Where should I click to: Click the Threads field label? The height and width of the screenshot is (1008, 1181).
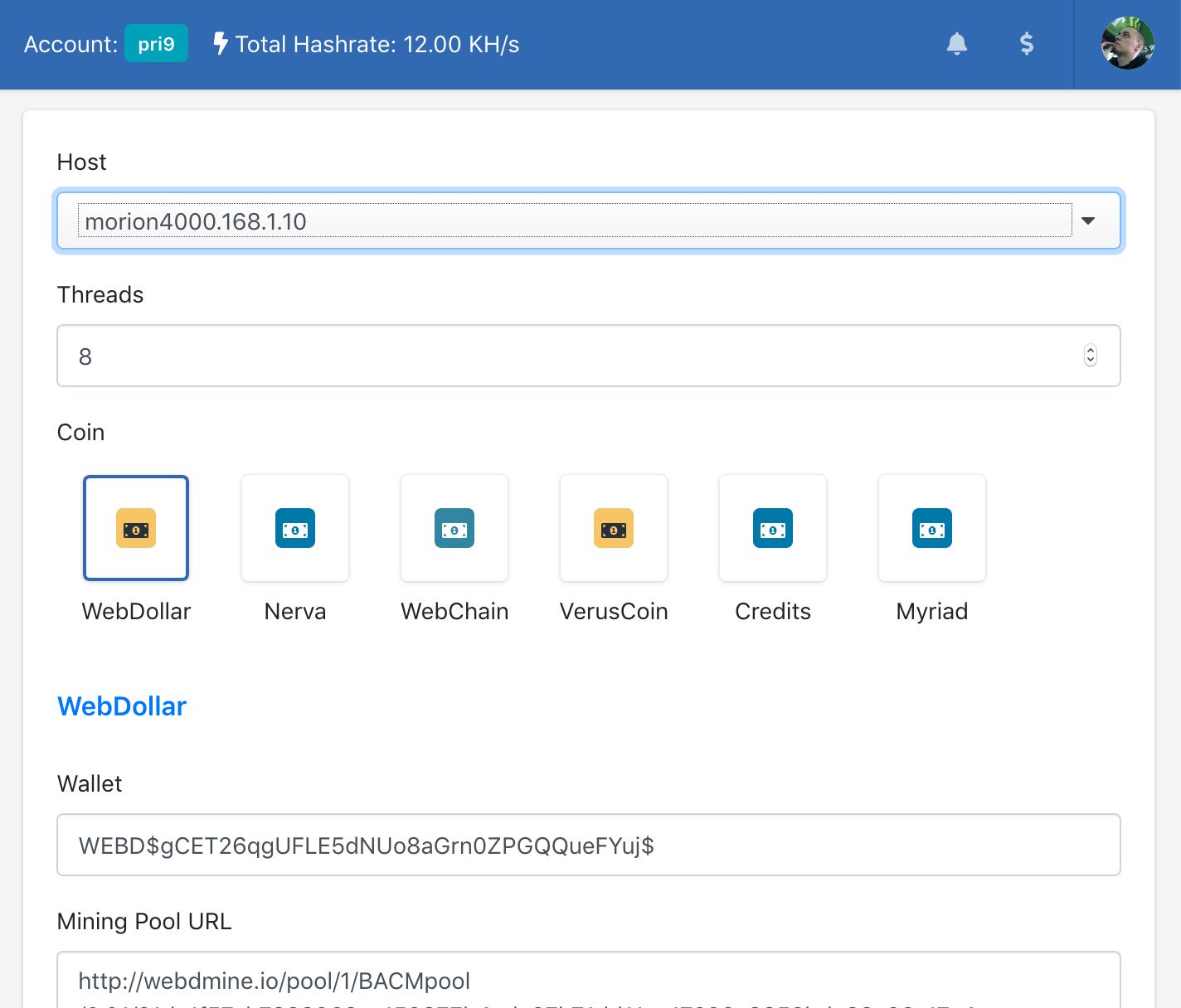click(100, 294)
